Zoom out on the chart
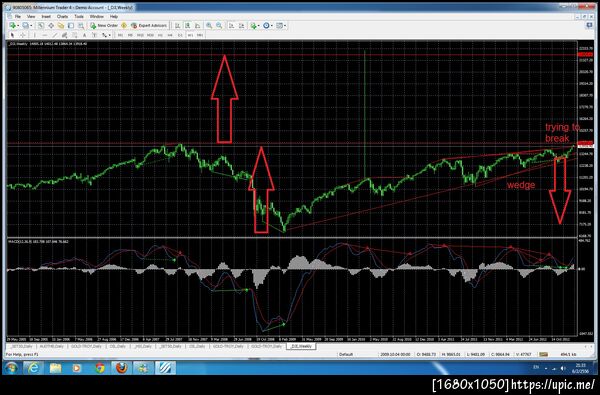This screenshot has height=395, width=600. point(219,26)
